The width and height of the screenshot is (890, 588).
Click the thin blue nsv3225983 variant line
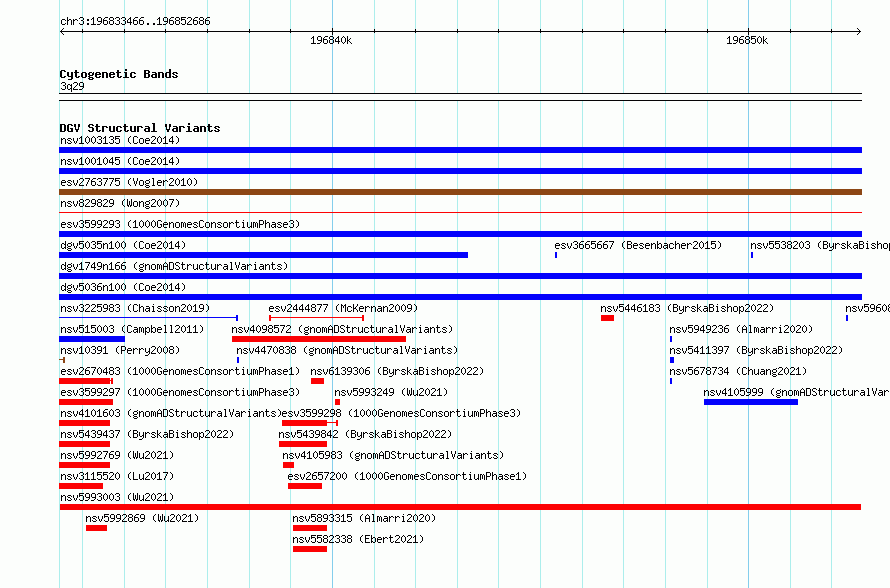pyautogui.click(x=148, y=318)
